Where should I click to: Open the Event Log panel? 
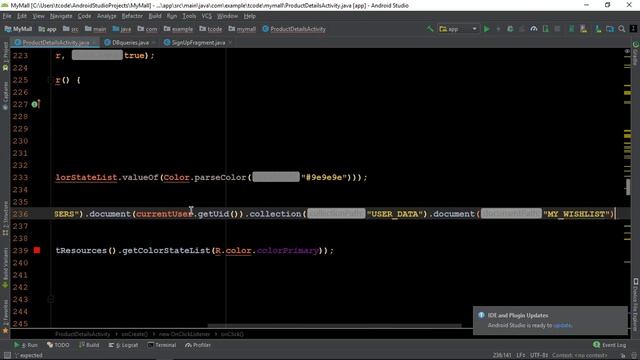[610, 345]
